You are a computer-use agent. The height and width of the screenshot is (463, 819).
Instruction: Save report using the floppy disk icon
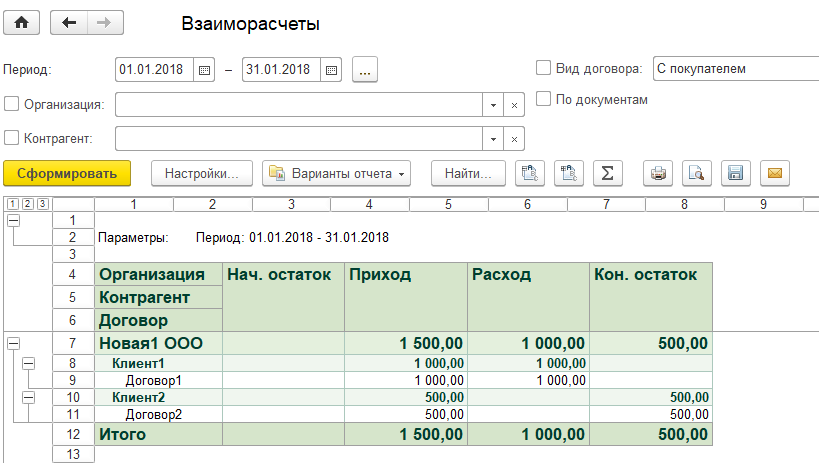pyautogui.click(x=735, y=173)
